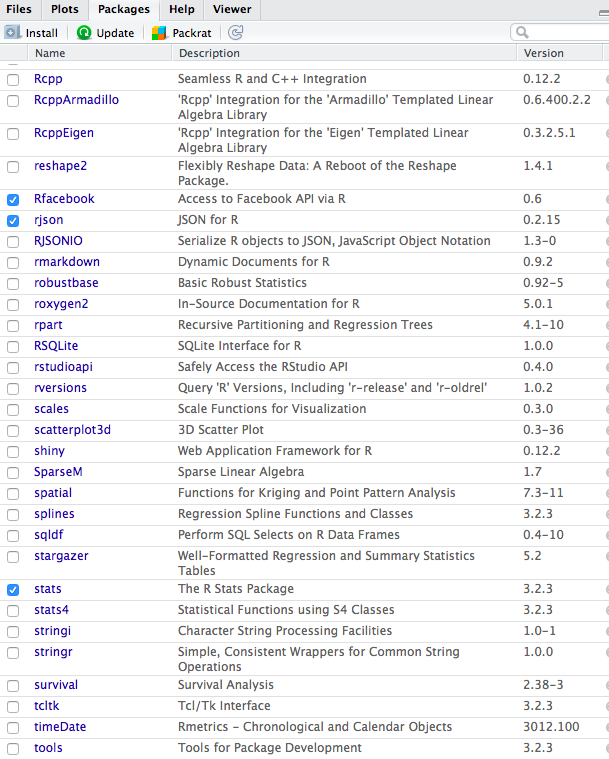Image resolution: width=609 pixels, height=759 pixels.
Task: Check the stringr package box
Action: pyautogui.click(x=13, y=653)
